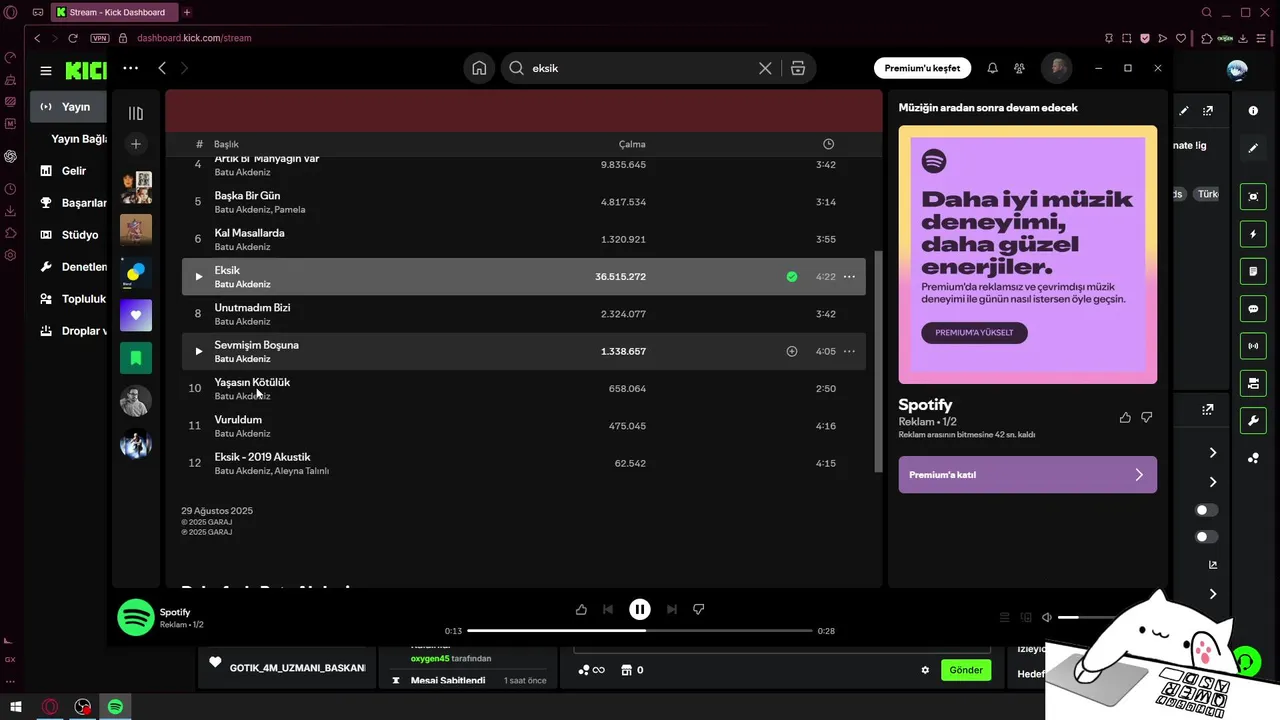
Task: Pause playback in Spotify player bar
Action: click(x=640, y=609)
